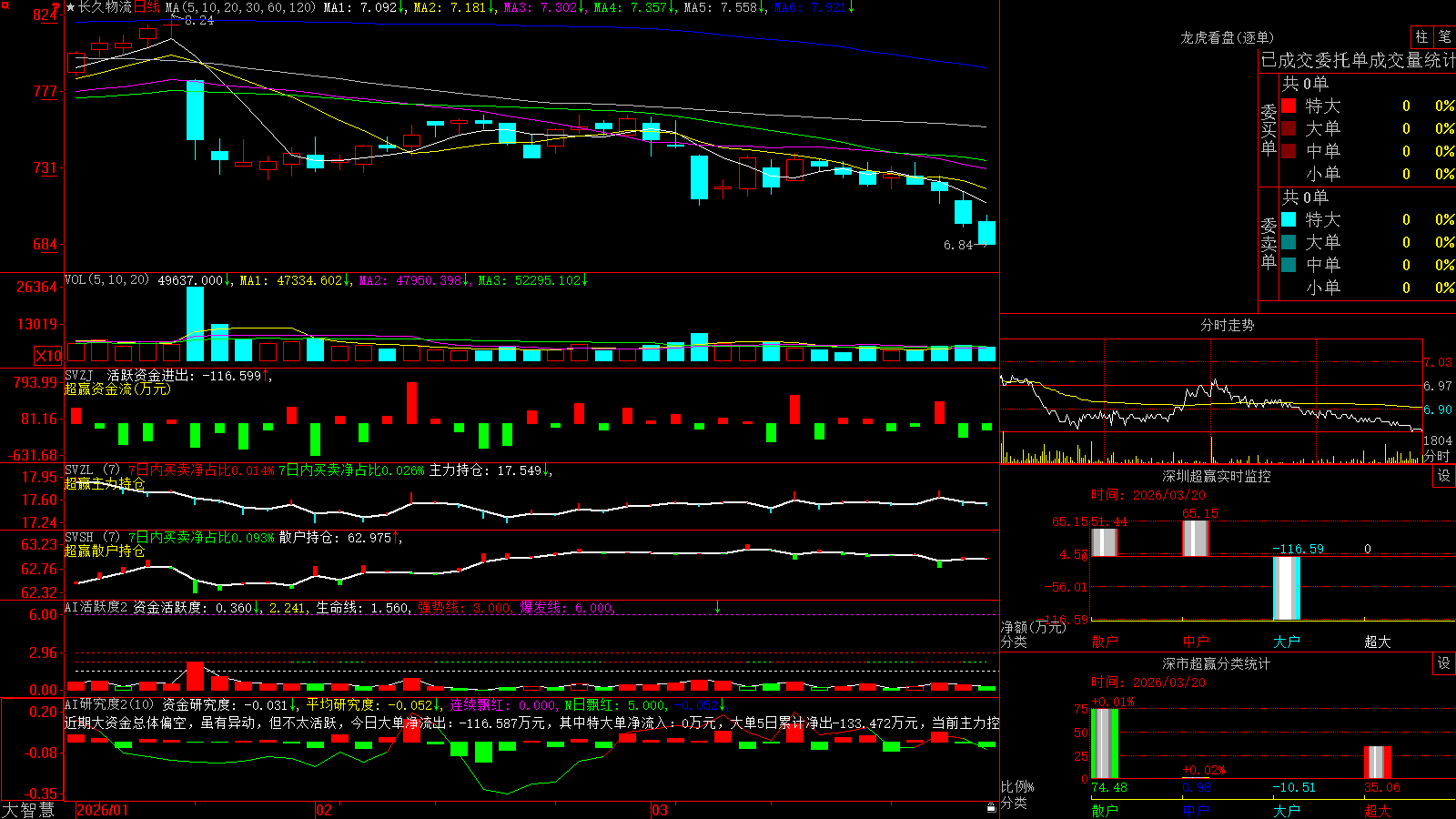Image resolution: width=1456 pixels, height=819 pixels.
Task: Select the 分时走势 panel title
Action: click(1227, 325)
